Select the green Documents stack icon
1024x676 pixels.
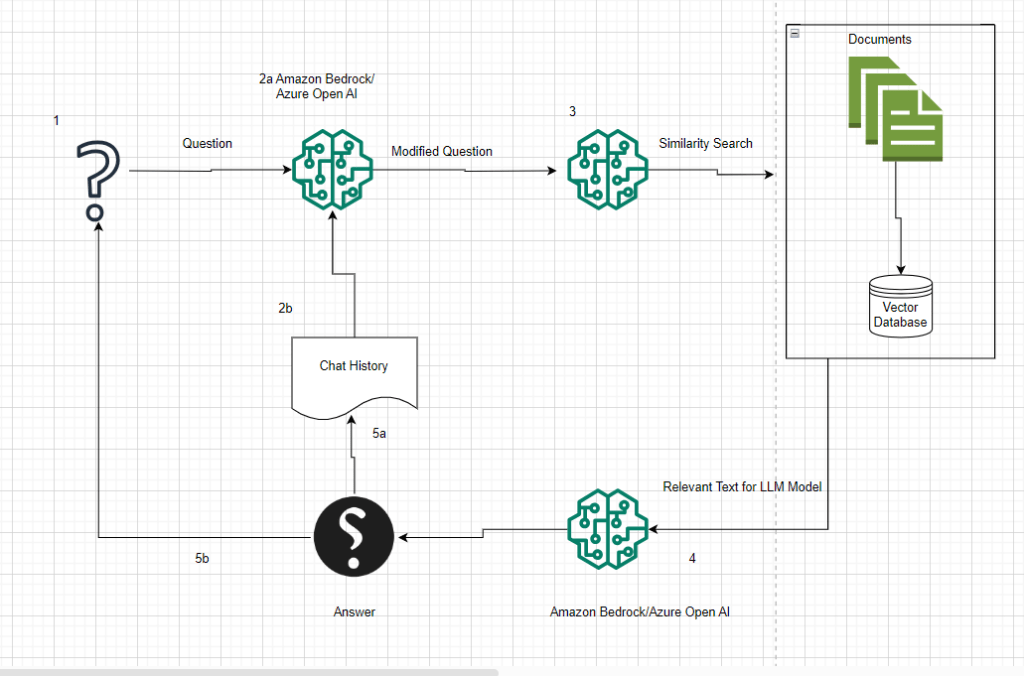895,108
